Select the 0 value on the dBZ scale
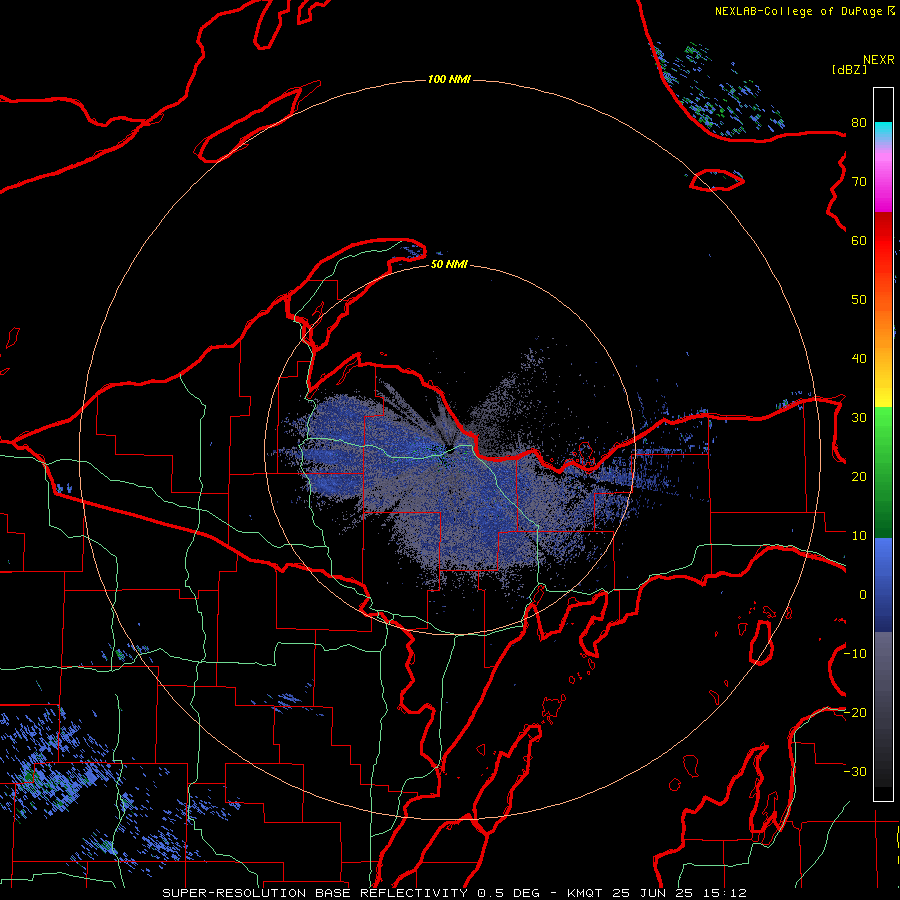This screenshot has width=900, height=900. tap(863, 595)
